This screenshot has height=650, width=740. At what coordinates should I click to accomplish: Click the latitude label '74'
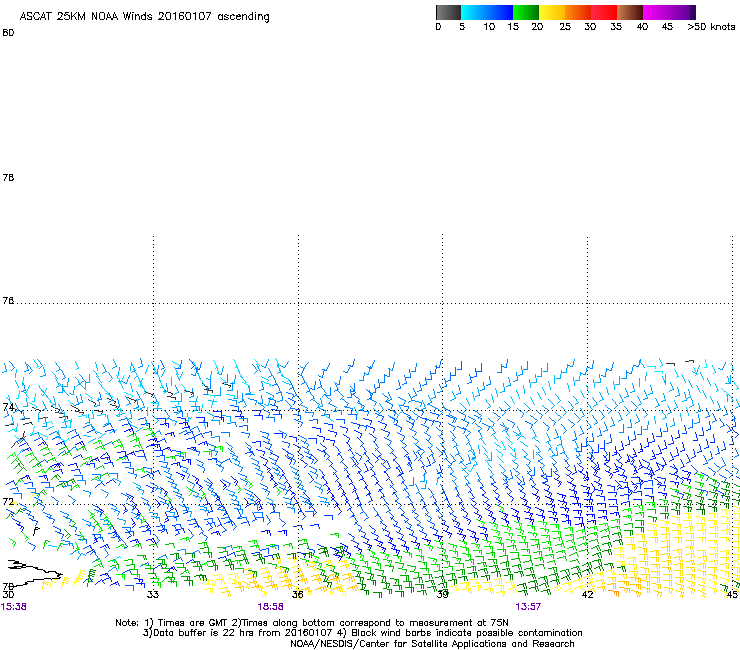coord(8,407)
